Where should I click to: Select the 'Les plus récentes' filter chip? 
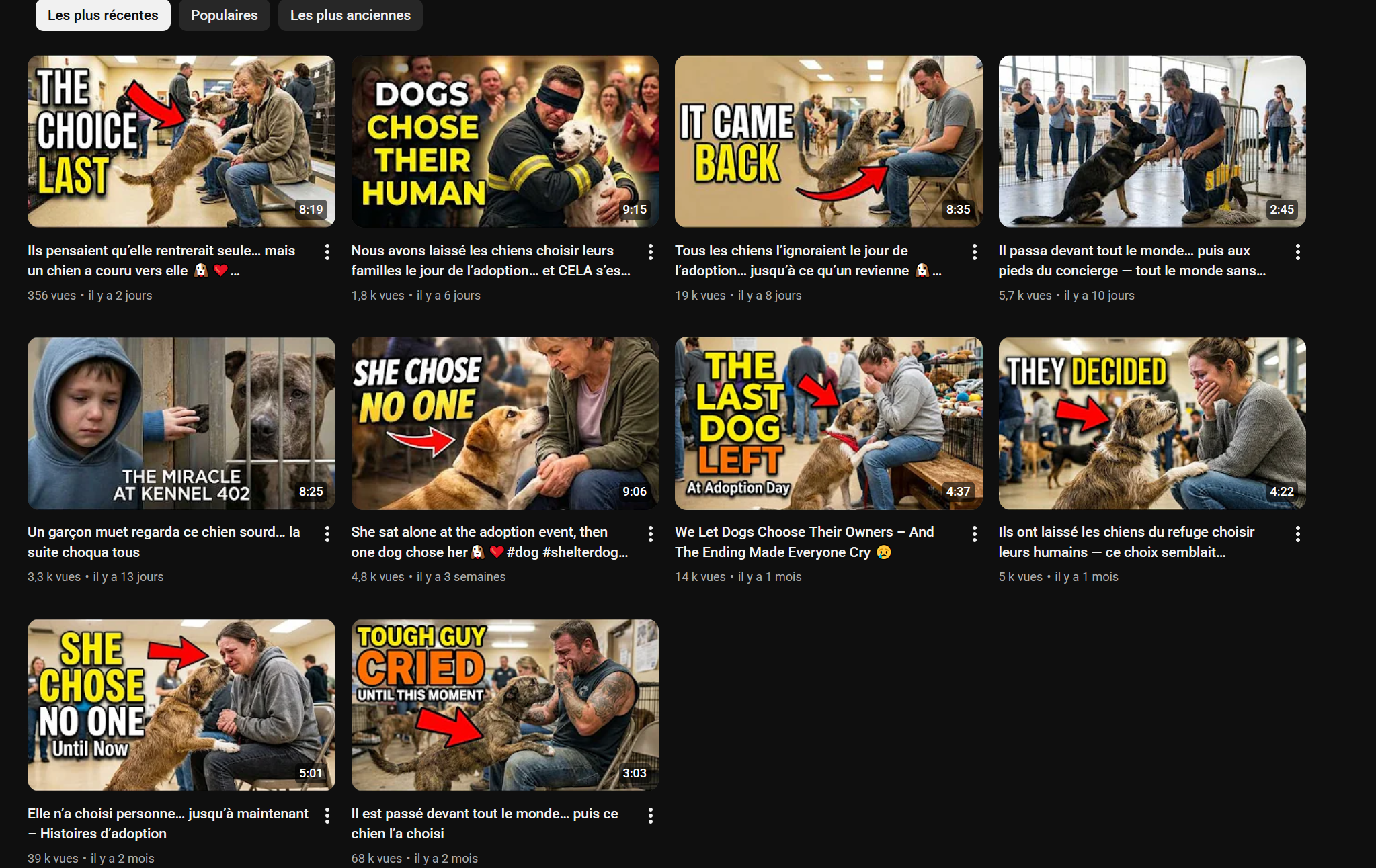pos(103,15)
